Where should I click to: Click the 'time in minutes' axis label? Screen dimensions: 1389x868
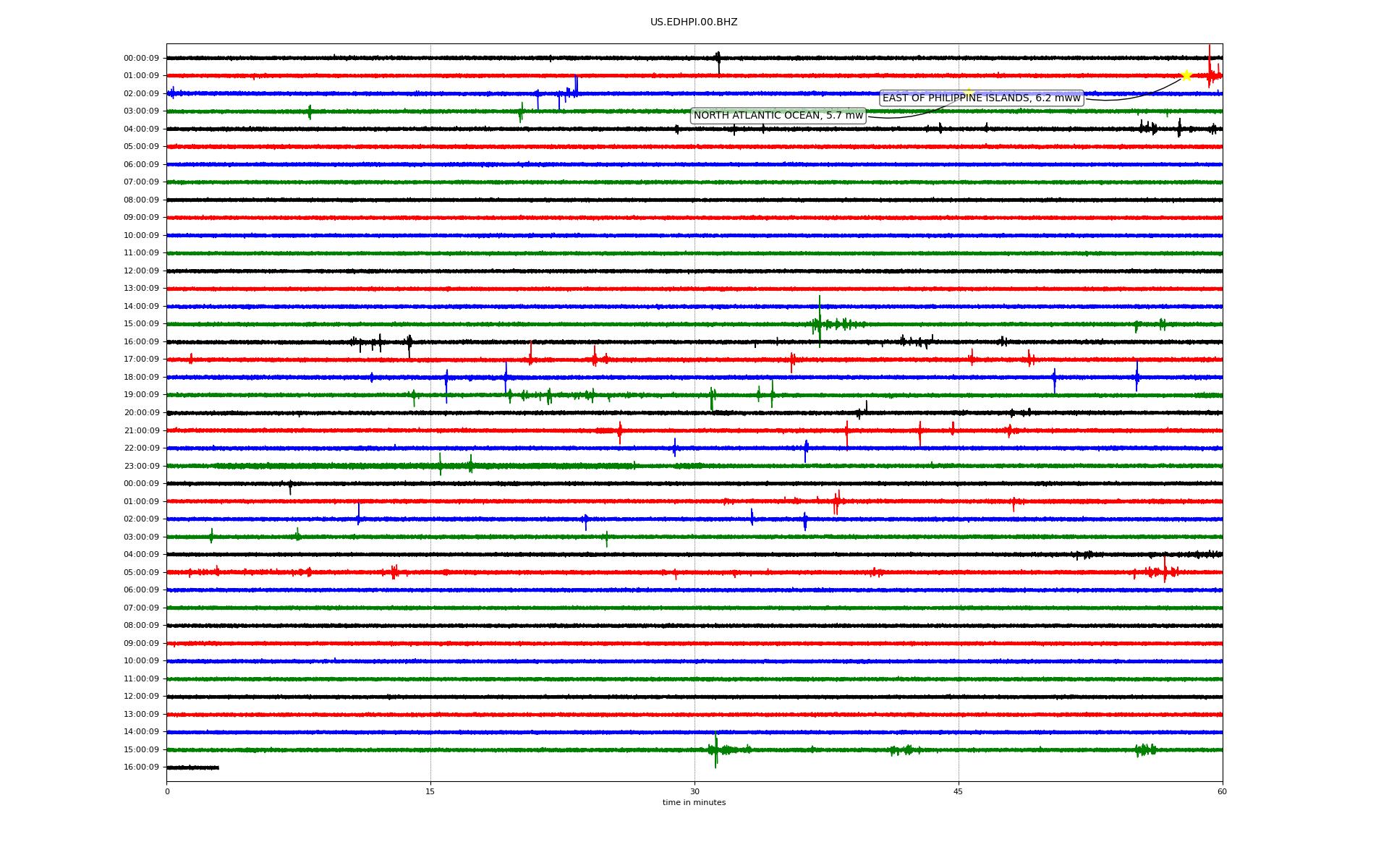tap(694, 803)
